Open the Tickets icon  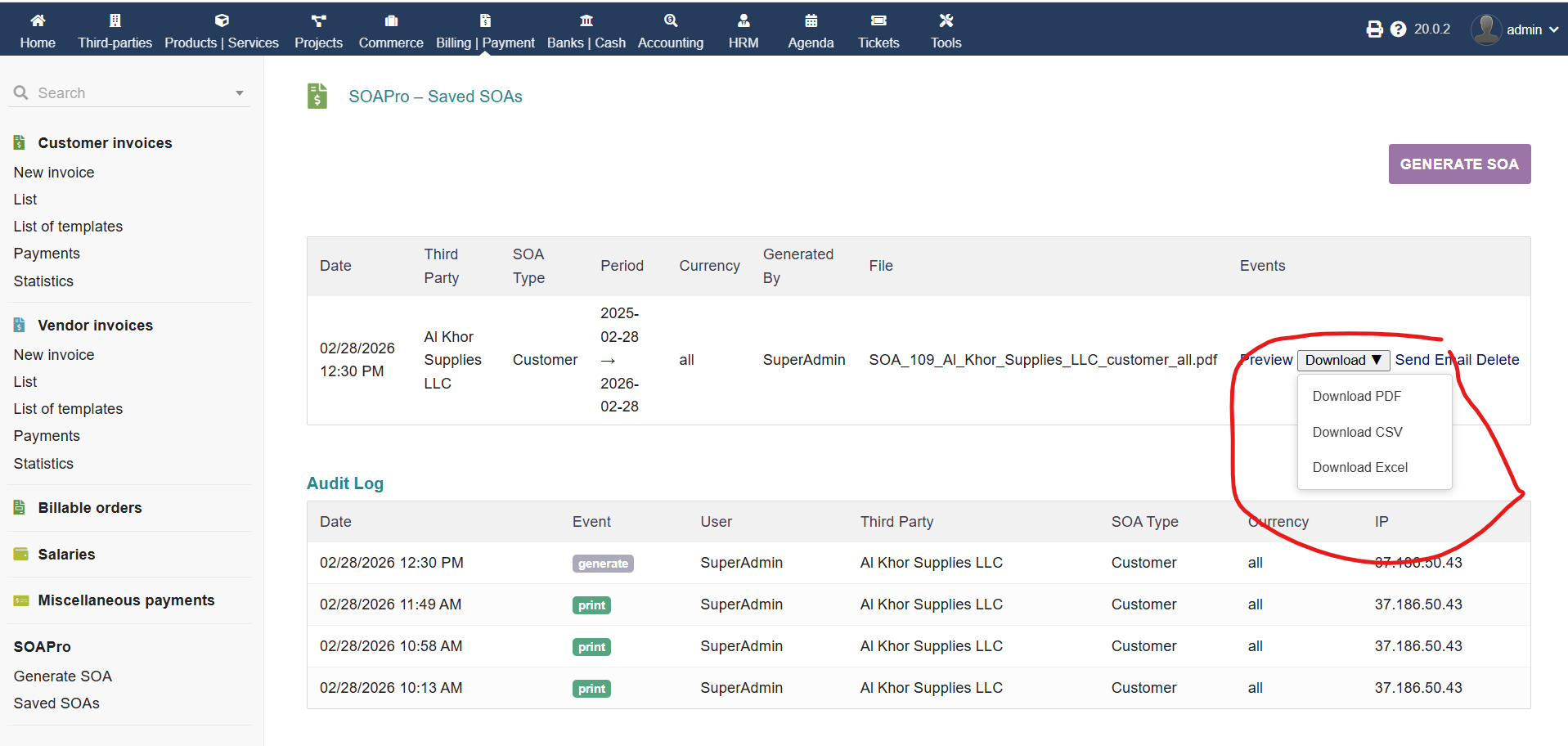(878, 20)
